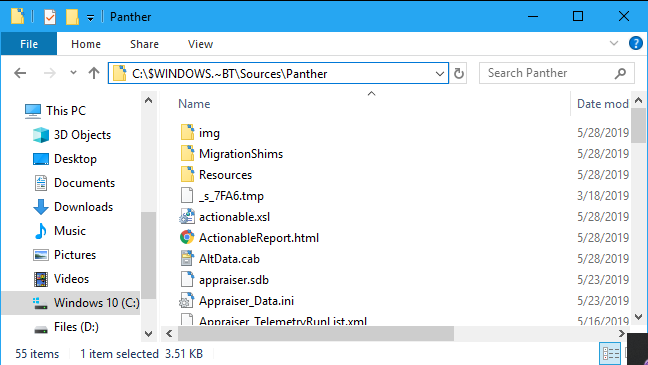The image size is (648, 365).
Task: Click the Videos film strip icon
Action: coord(40,279)
